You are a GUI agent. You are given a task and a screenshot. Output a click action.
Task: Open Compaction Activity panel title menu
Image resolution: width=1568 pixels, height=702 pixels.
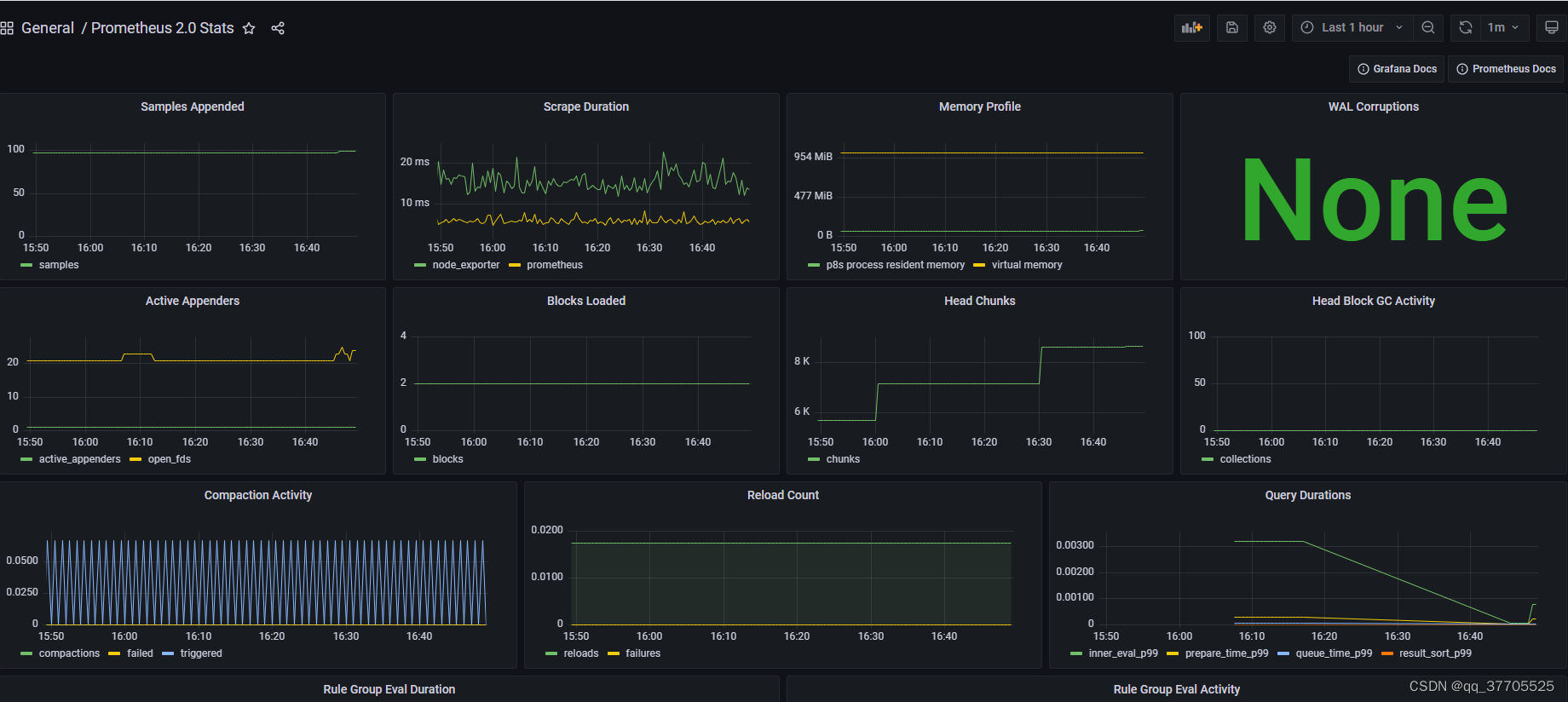click(258, 495)
